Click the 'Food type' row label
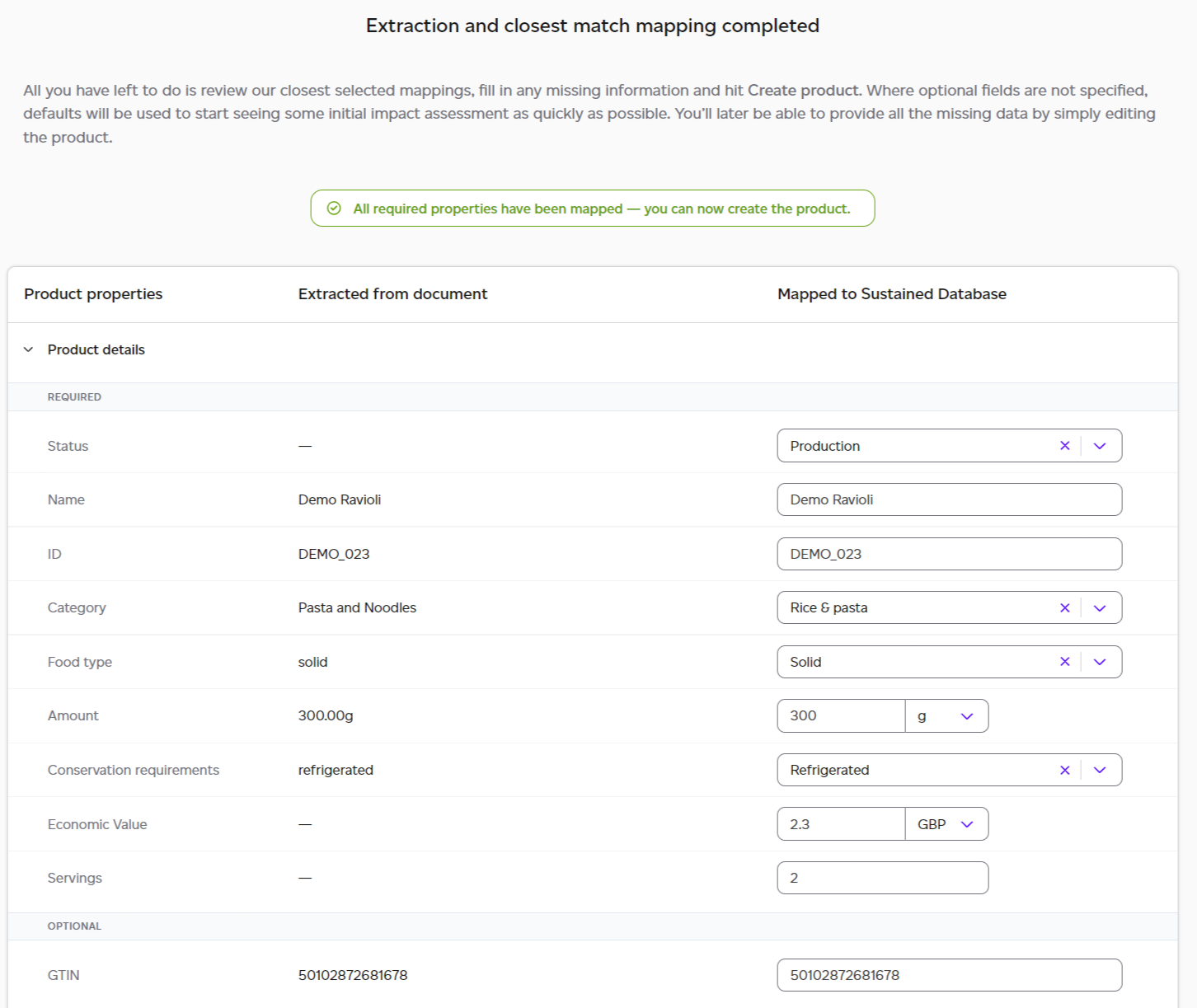The image size is (1197, 1008). pyautogui.click(x=80, y=662)
